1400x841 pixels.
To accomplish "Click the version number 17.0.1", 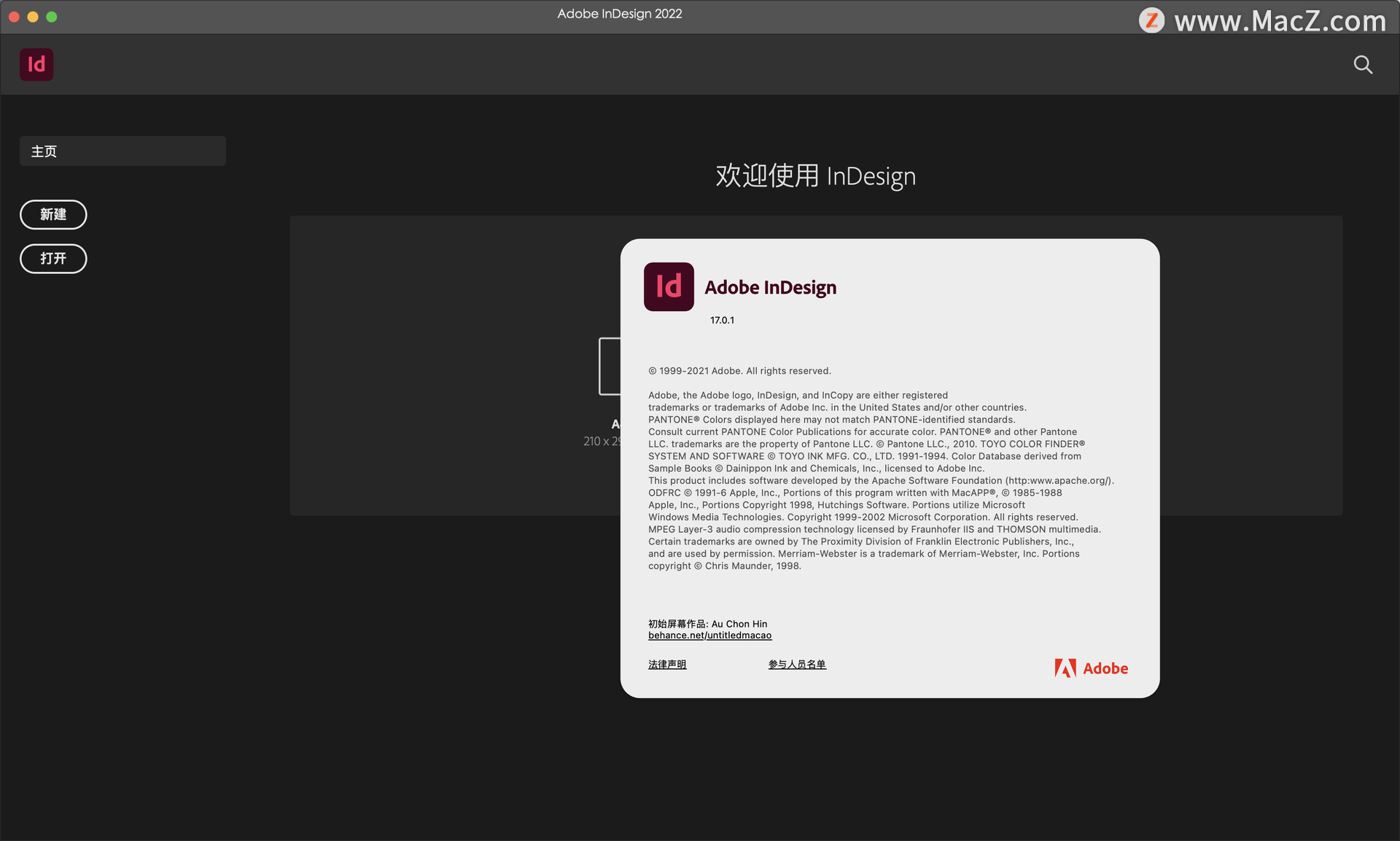I will [x=722, y=321].
